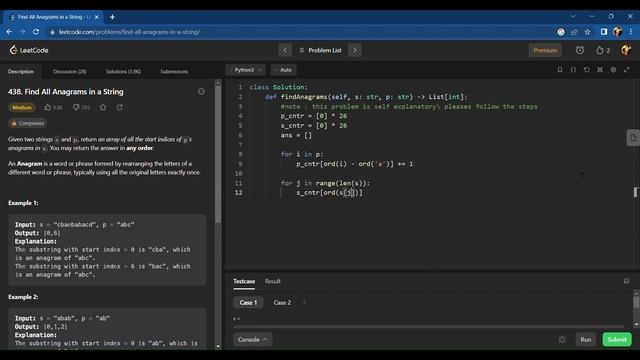Click the editor shortcuts icon

pyautogui.click(x=600, y=70)
